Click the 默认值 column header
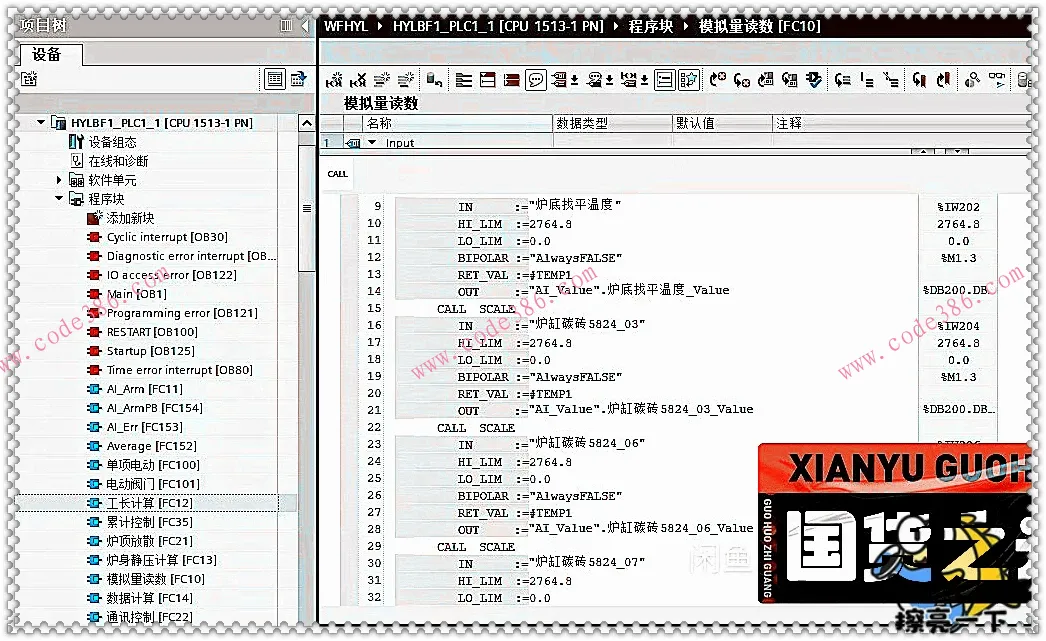Screen dimensions: 1046x641 point(722,123)
